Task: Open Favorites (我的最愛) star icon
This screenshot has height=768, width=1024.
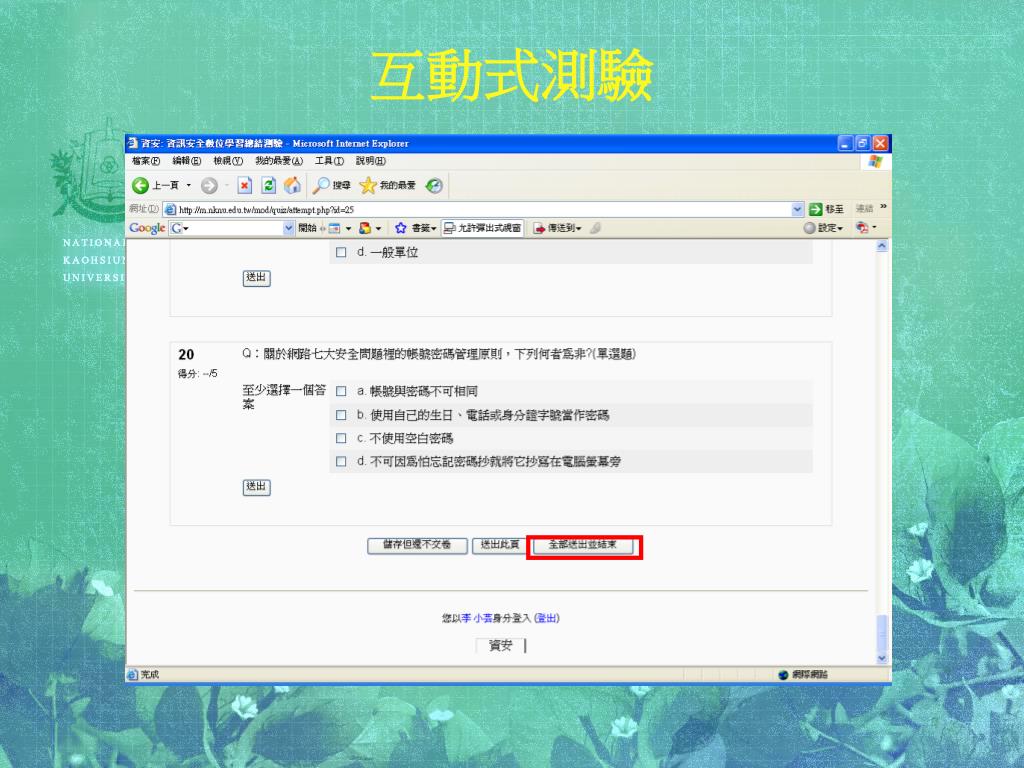Action: [x=368, y=185]
